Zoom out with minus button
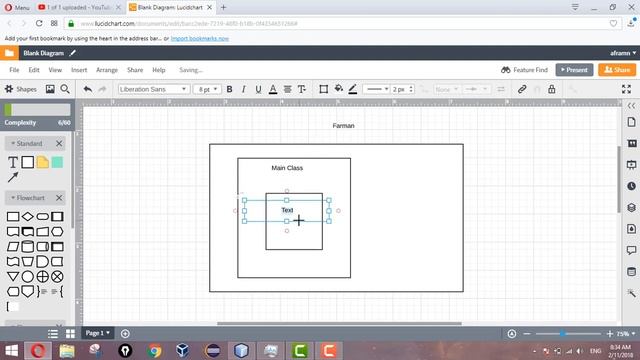640x360 pixels. pyautogui.click(x=527, y=333)
